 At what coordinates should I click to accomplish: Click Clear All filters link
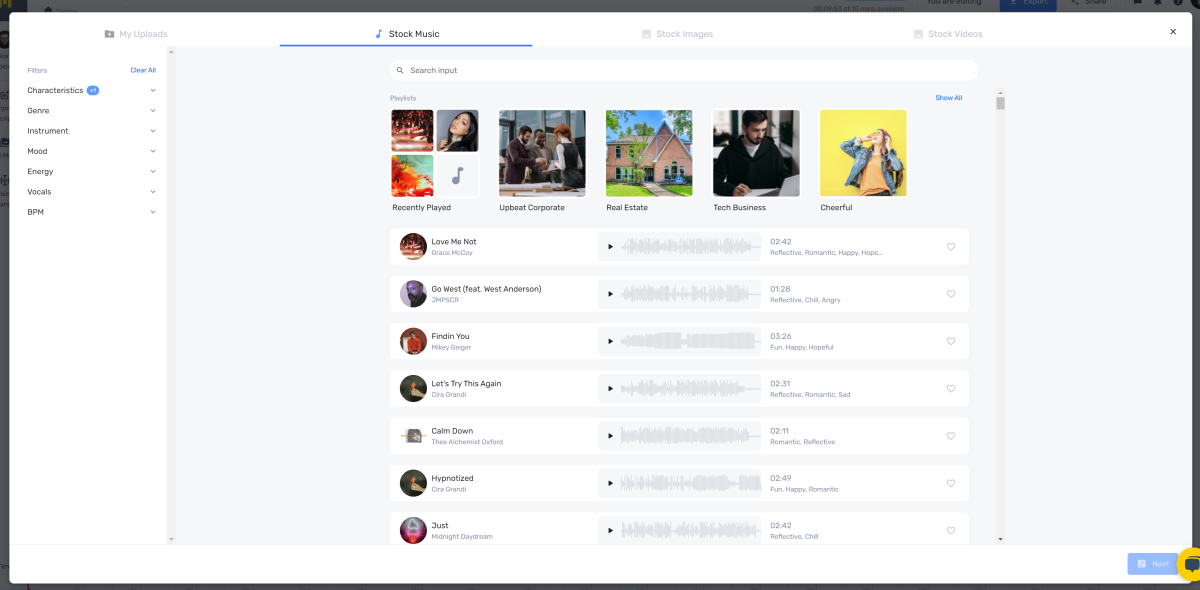[143, 70]
